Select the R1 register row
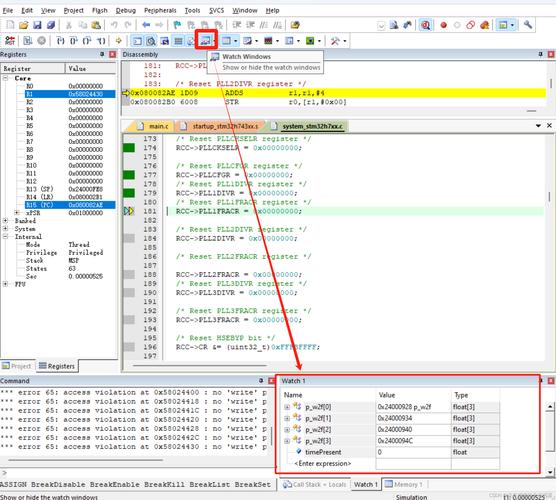 (70, 94)
